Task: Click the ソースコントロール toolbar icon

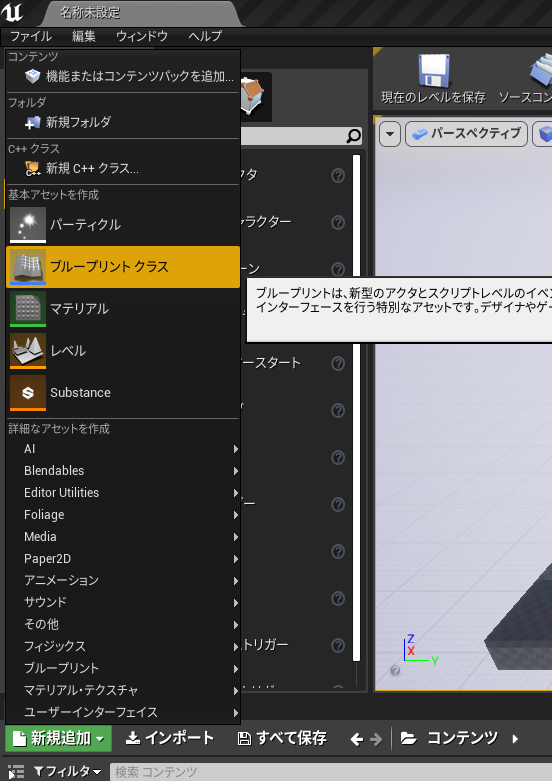Action: pyautogui.click(x=541, y=71)
